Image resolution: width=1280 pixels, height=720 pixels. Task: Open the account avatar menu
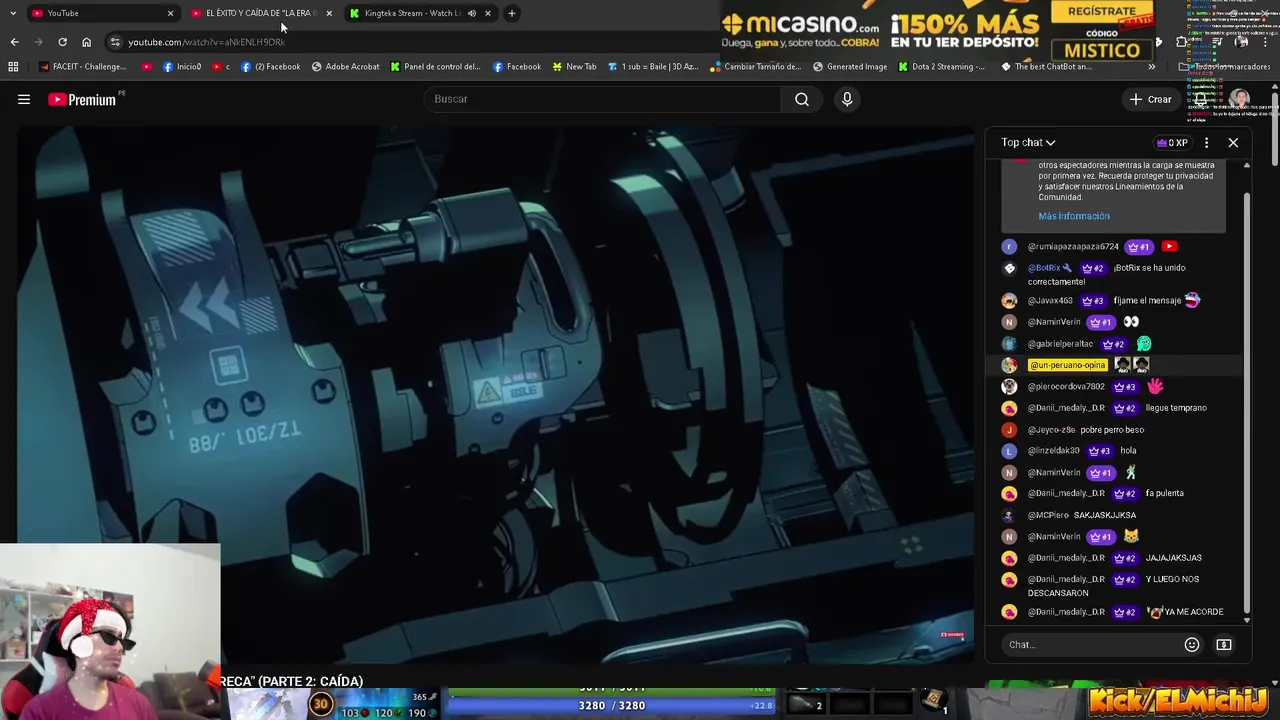pos(1239,99)
